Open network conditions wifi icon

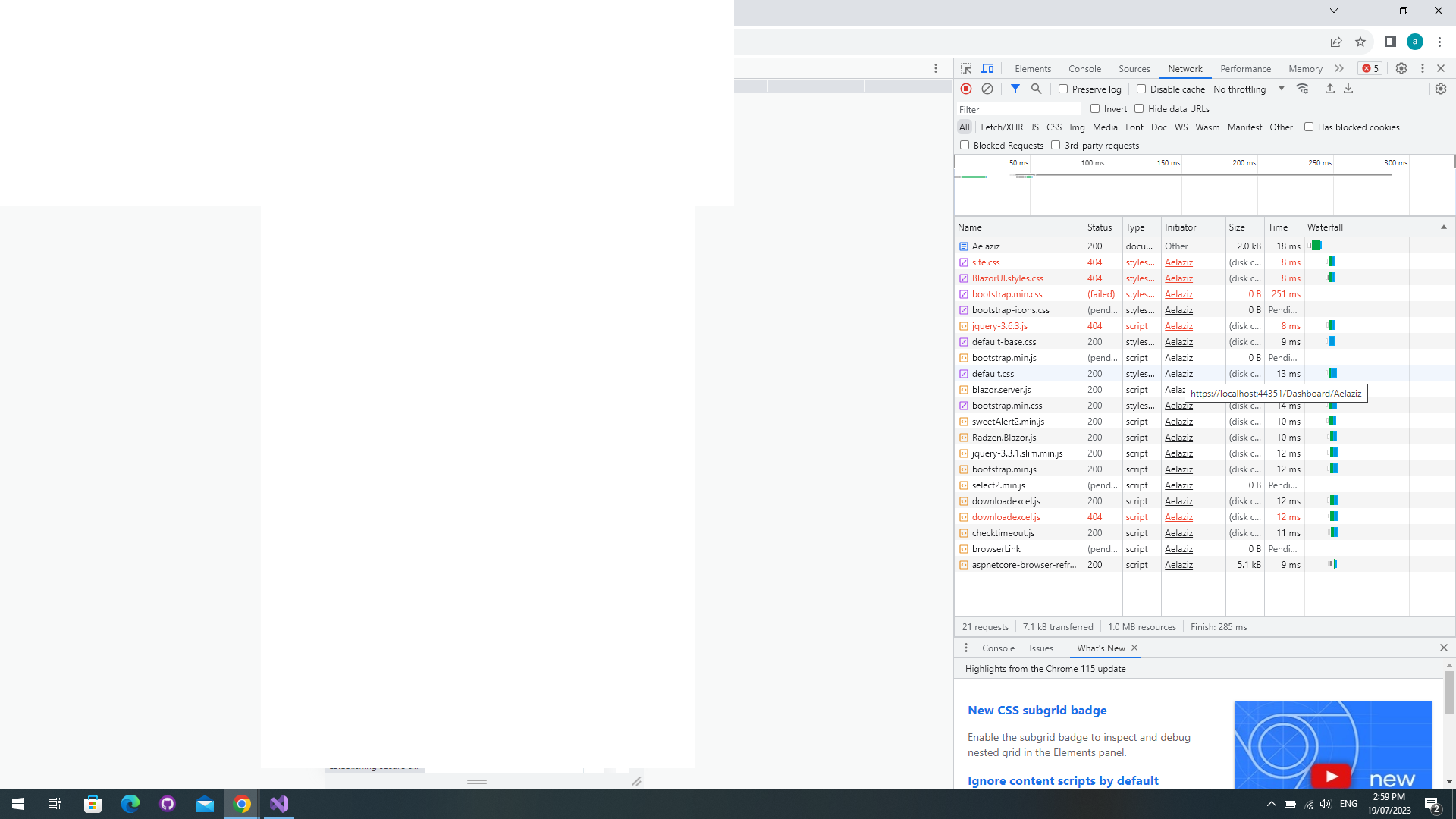[1302, 89]
